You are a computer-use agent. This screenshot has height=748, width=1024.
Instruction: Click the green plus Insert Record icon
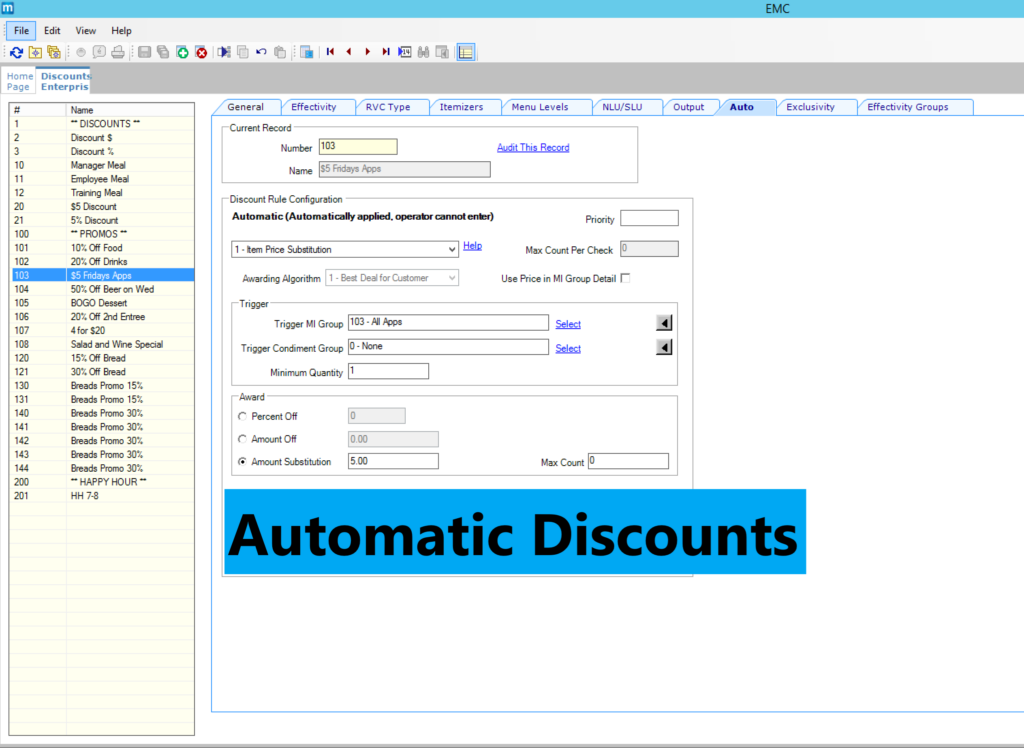[x=183, y=52]
